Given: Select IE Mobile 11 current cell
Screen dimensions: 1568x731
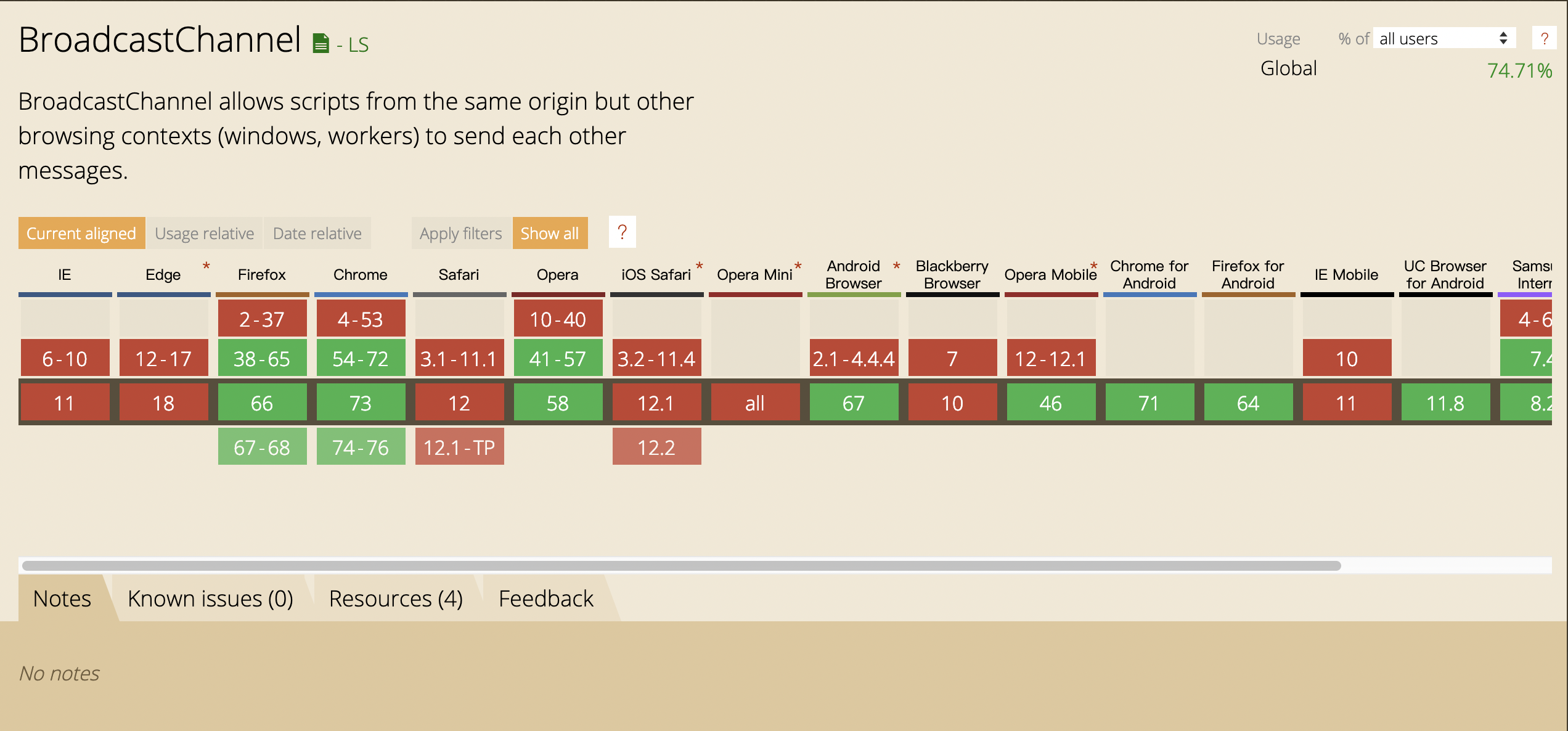Looking at the screenshot, I should point(1347,402).
